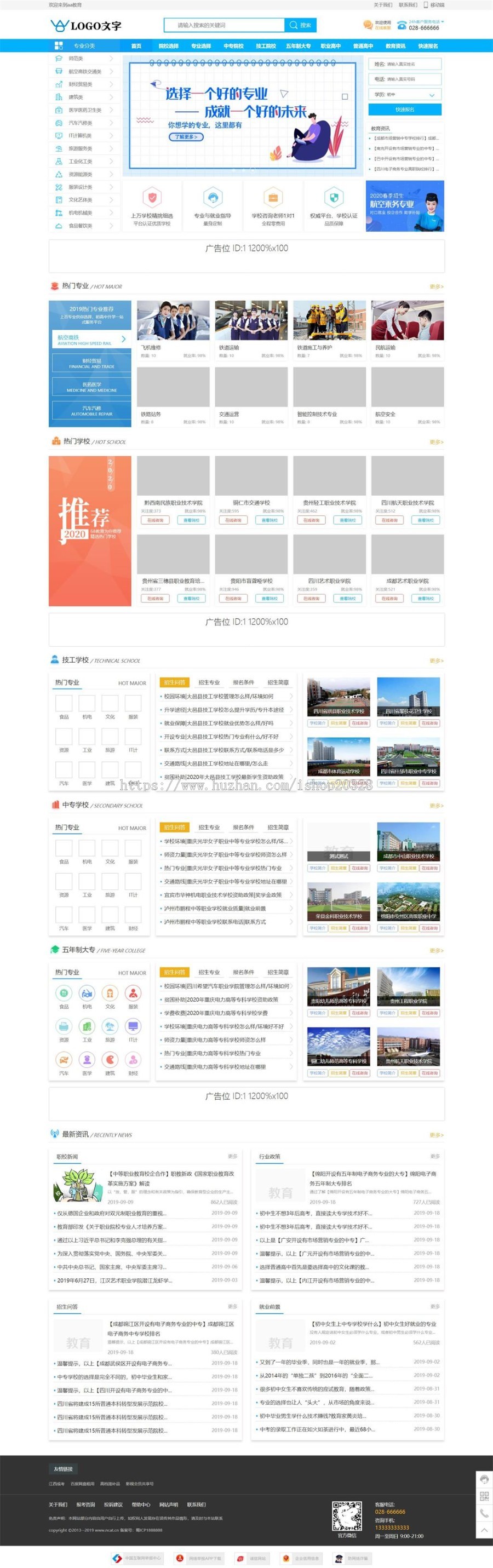Open the 学历 dropdown showing 初中

pos(405,94)
